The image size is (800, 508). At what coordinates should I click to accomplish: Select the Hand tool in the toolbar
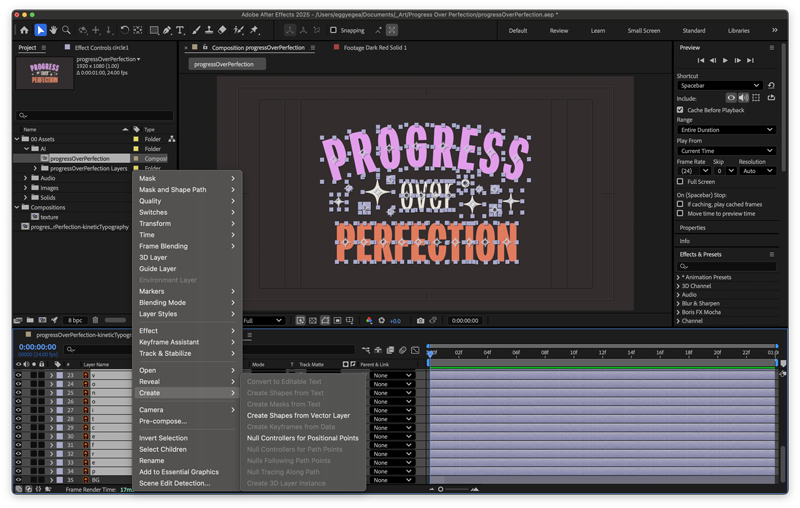(x=54, y=30)
